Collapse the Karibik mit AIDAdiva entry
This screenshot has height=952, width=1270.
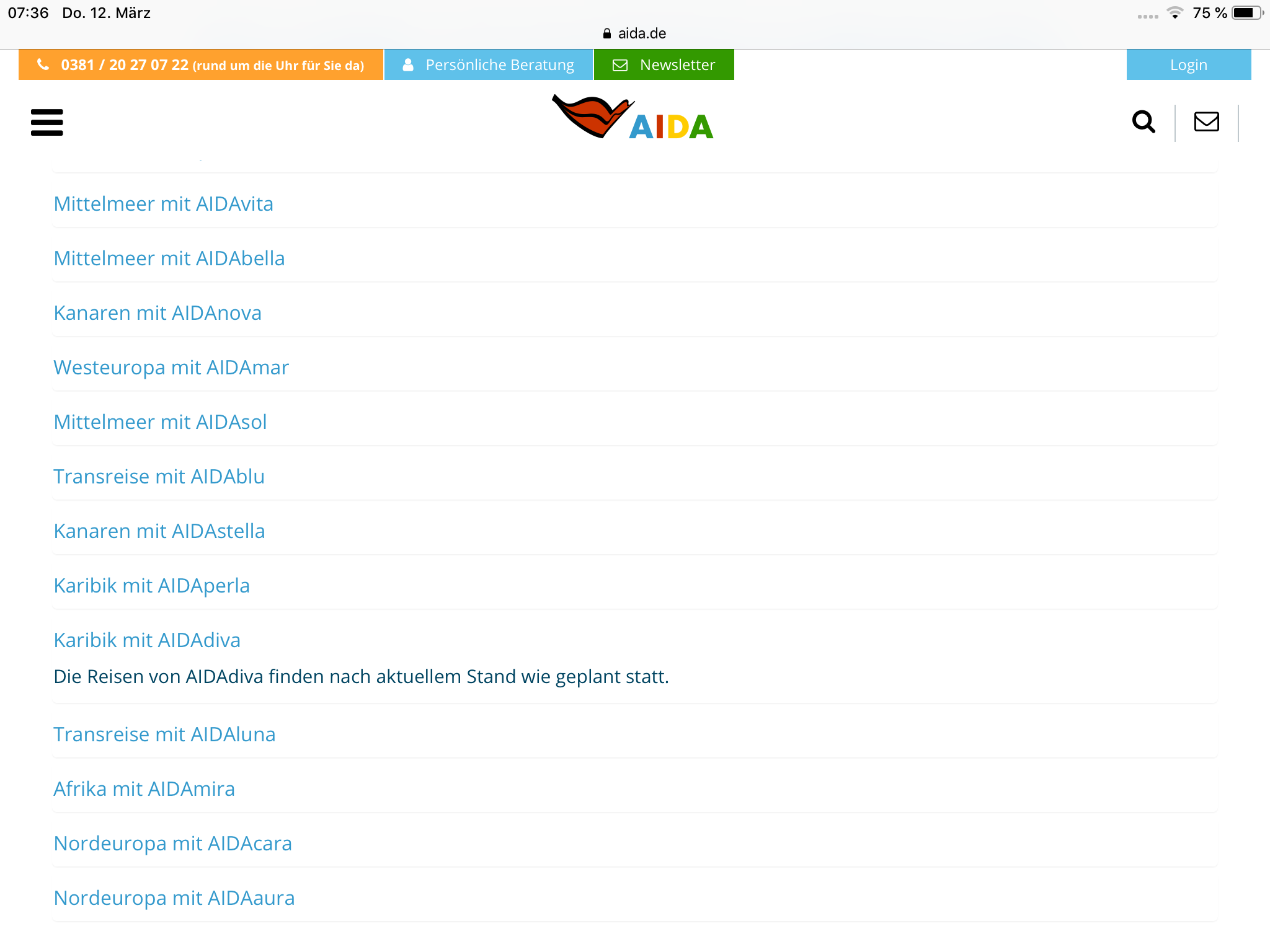coord(147,640)
